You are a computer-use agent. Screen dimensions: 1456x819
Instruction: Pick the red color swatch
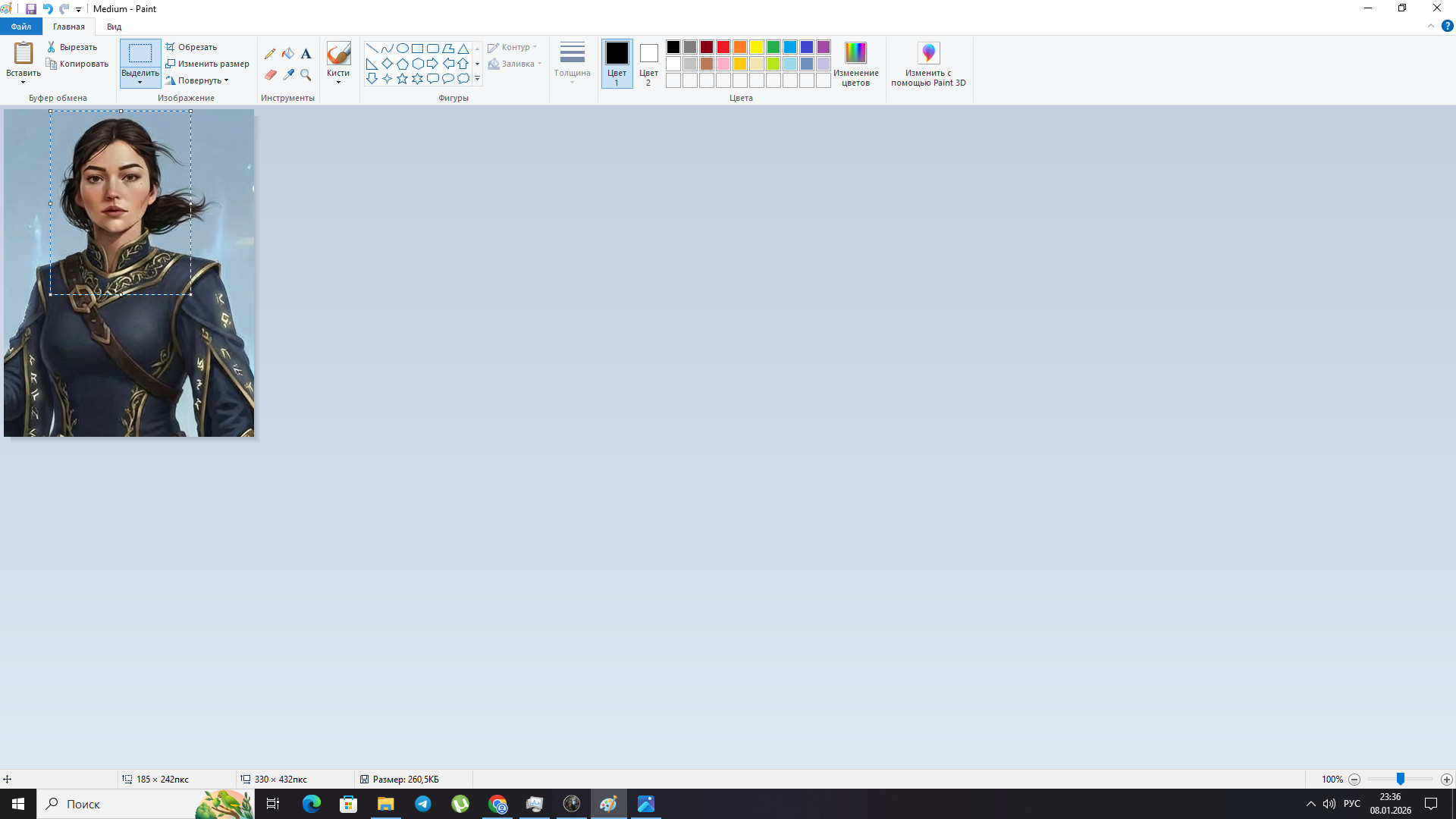point(723,47)
